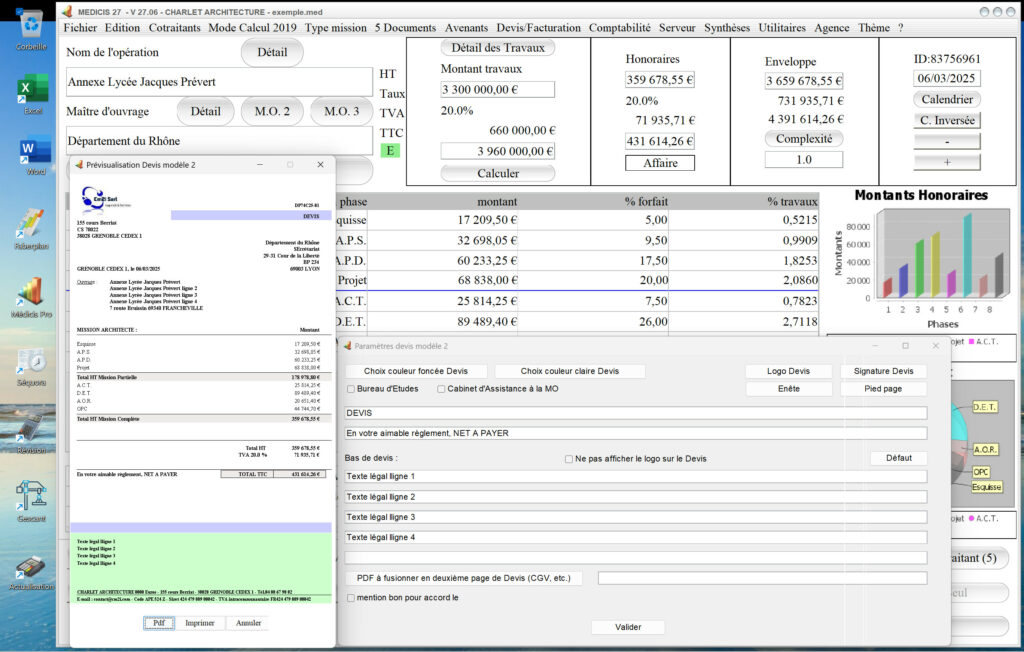Click the green E indicator next to TTC
The width and height of the screenshot is (1024, 652).
click(x=390, y=151)
